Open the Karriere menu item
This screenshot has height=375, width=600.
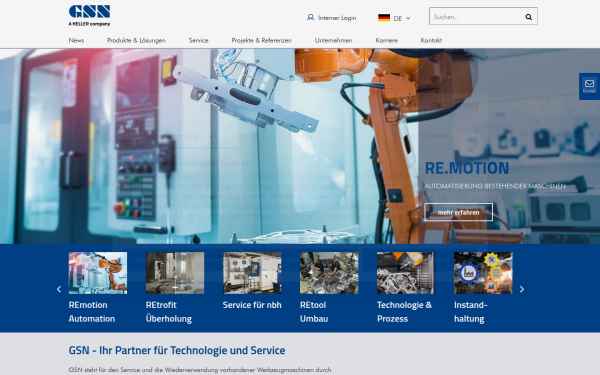pos(386,40)
